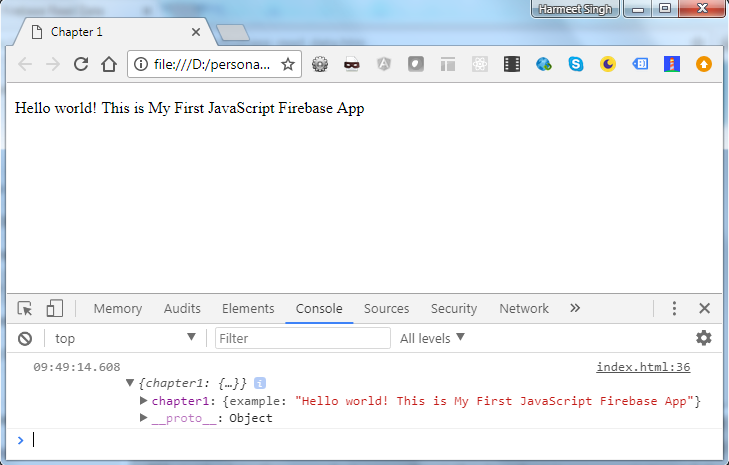Close the Chapter 1 tab
The image size is (729, 465).
point(196,32)
